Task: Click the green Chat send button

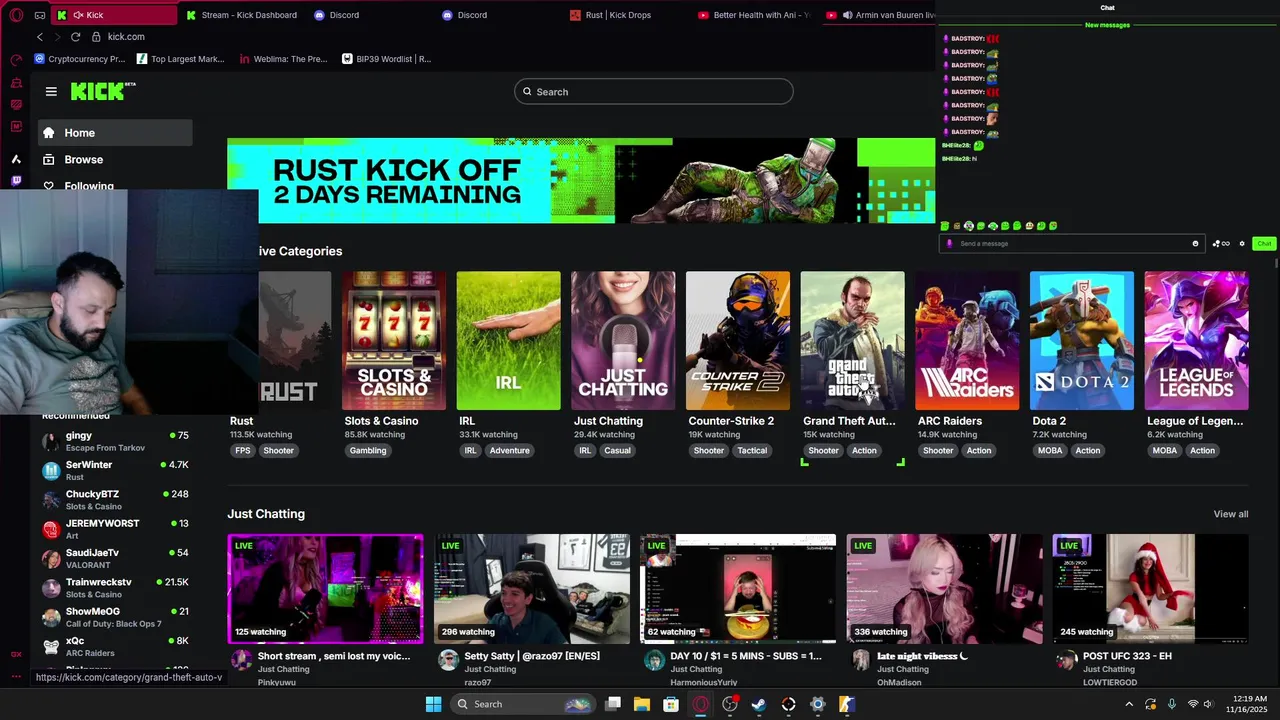Action: (x=1264, y=244)
